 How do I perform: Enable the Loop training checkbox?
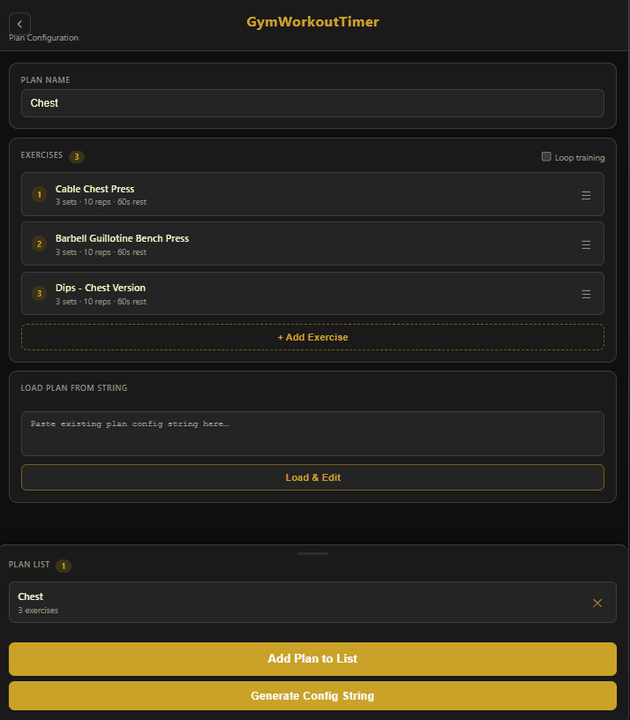click(546, 157)
